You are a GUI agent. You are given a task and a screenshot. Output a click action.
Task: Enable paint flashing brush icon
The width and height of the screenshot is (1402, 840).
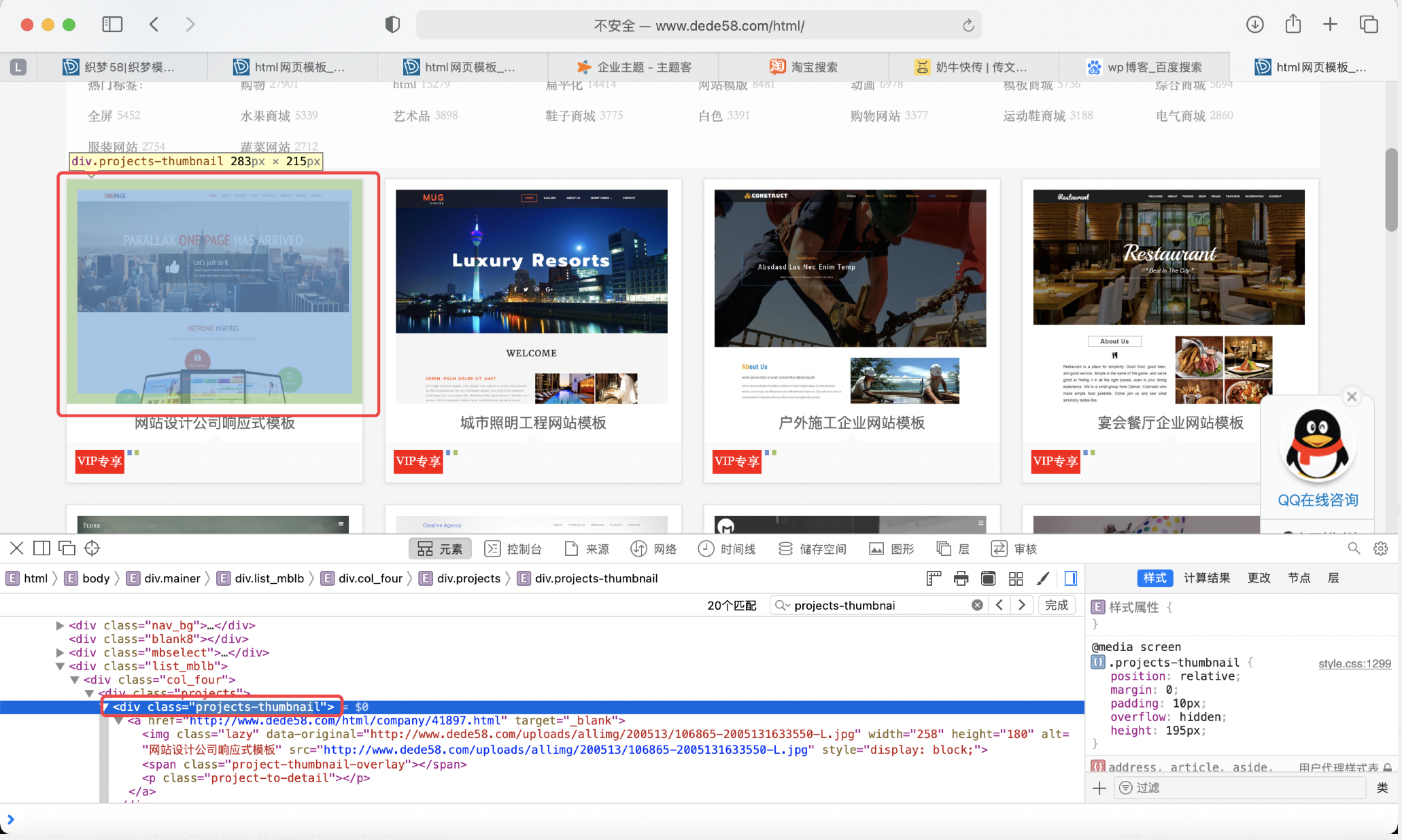pyautogui.click(x=1043, y=578)
